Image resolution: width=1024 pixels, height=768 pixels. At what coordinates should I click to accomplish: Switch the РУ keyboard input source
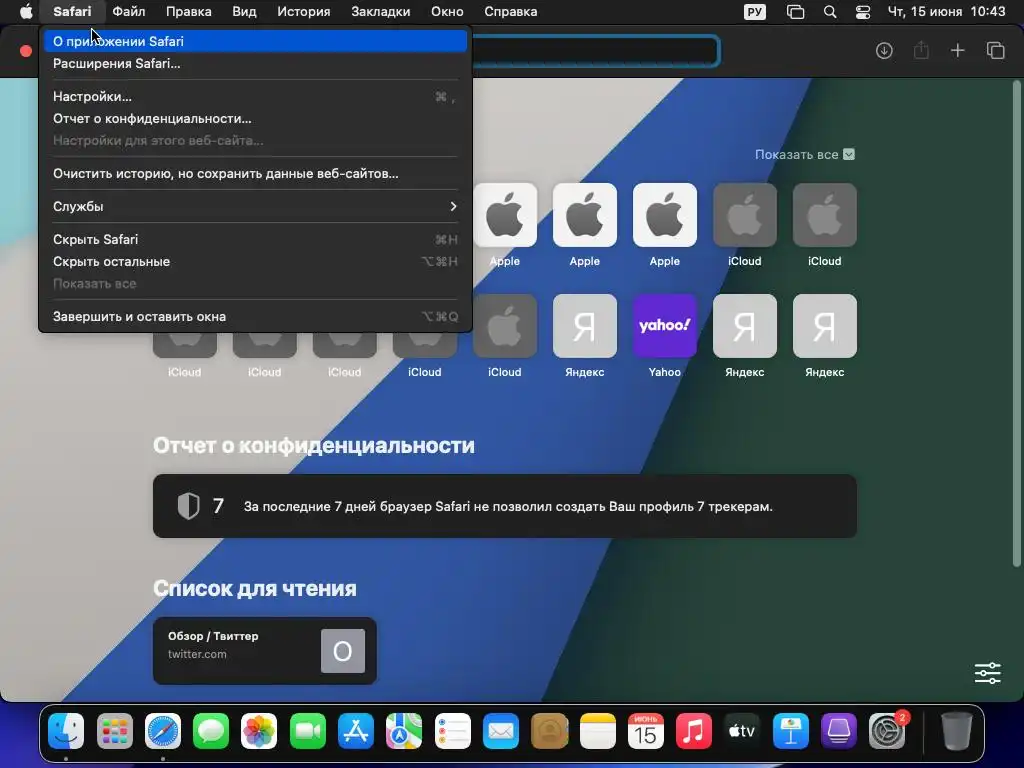(x=755, y=12)
